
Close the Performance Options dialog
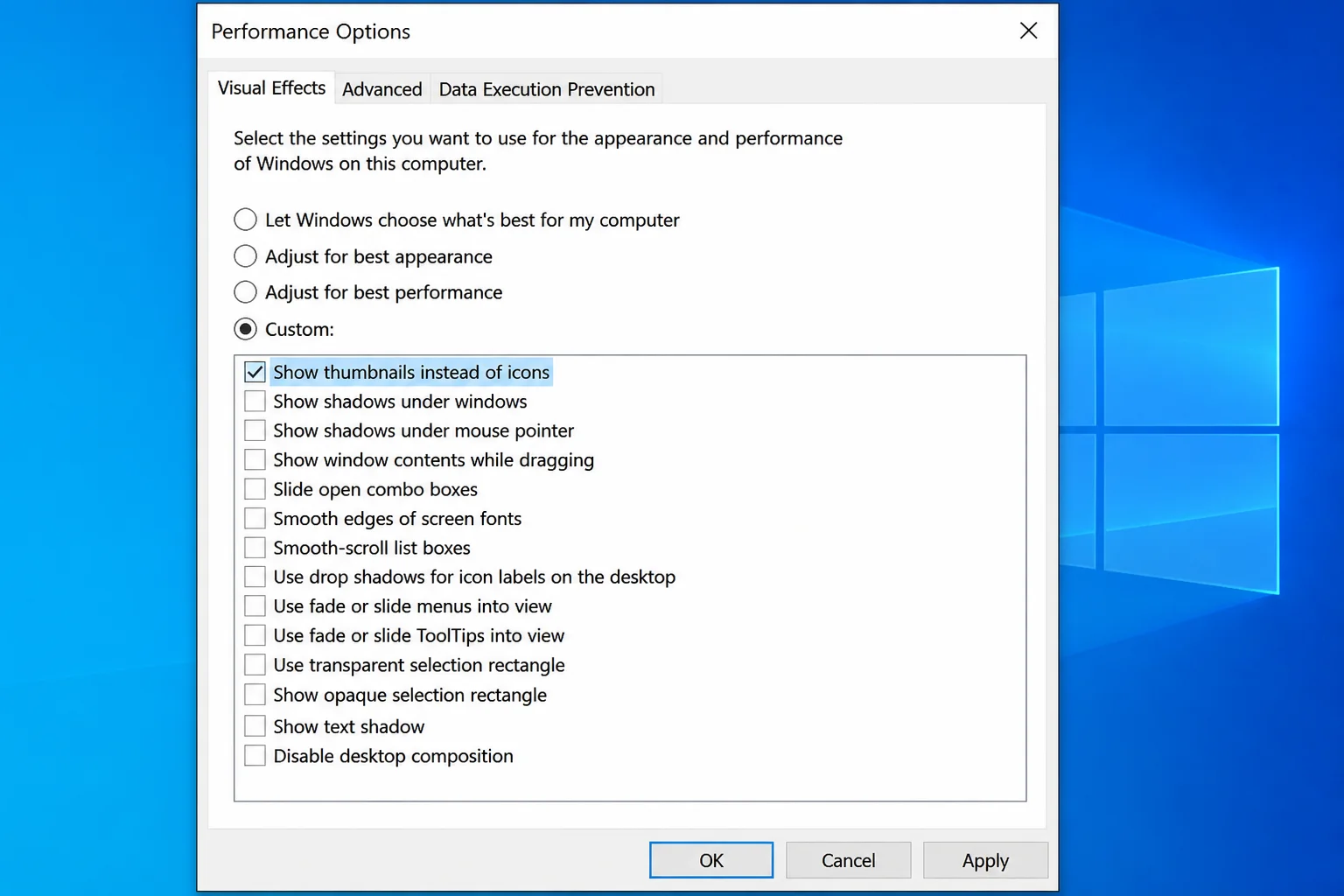pyautogui.click(x=1029, y=31)
